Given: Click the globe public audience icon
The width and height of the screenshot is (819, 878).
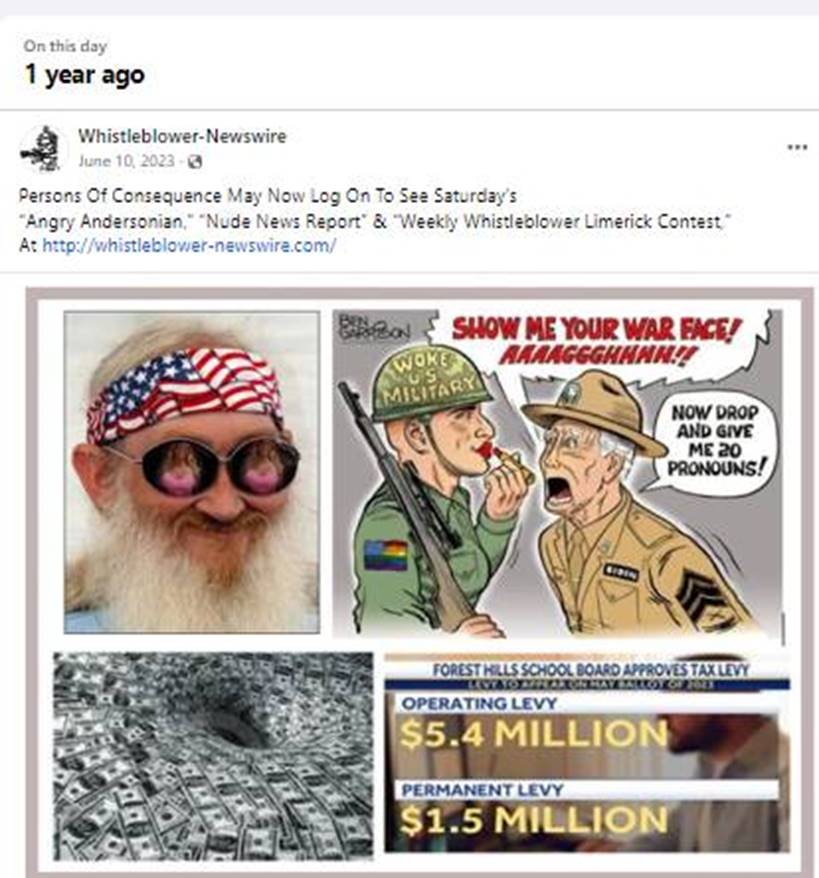Looking at the screenshot, I should tap(195, 162).
